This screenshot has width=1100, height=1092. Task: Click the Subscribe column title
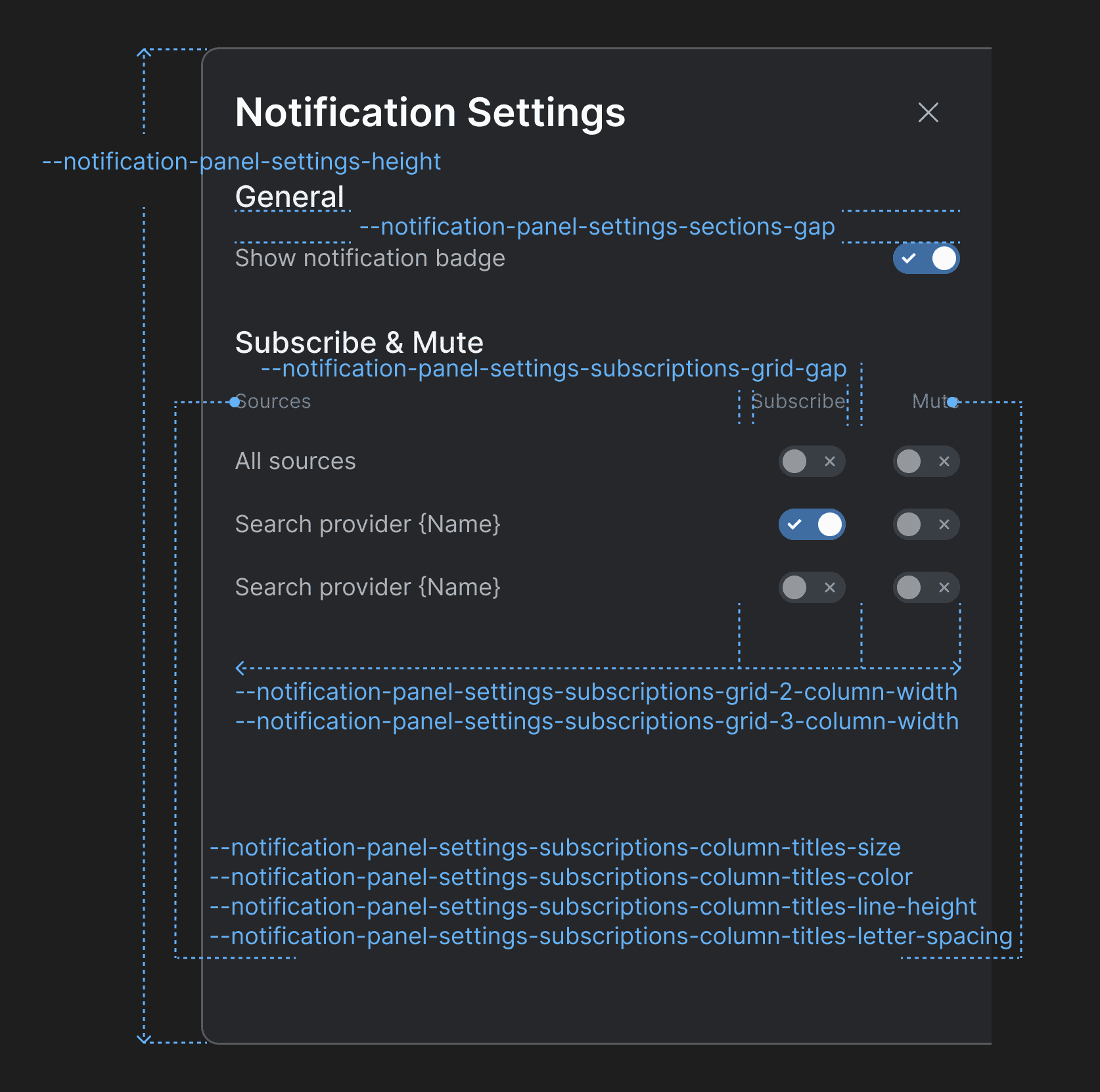pyautogui.click(x=798, y=401)
